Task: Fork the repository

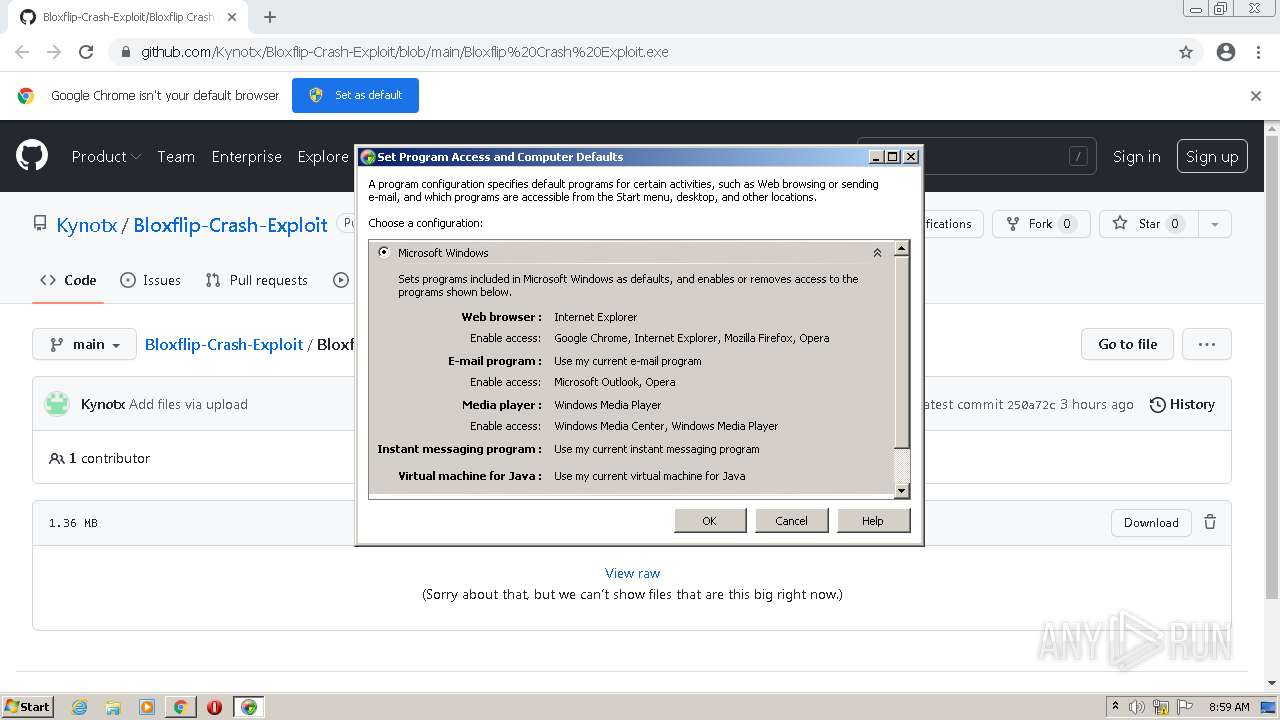Action: (x=1041, y=224)
